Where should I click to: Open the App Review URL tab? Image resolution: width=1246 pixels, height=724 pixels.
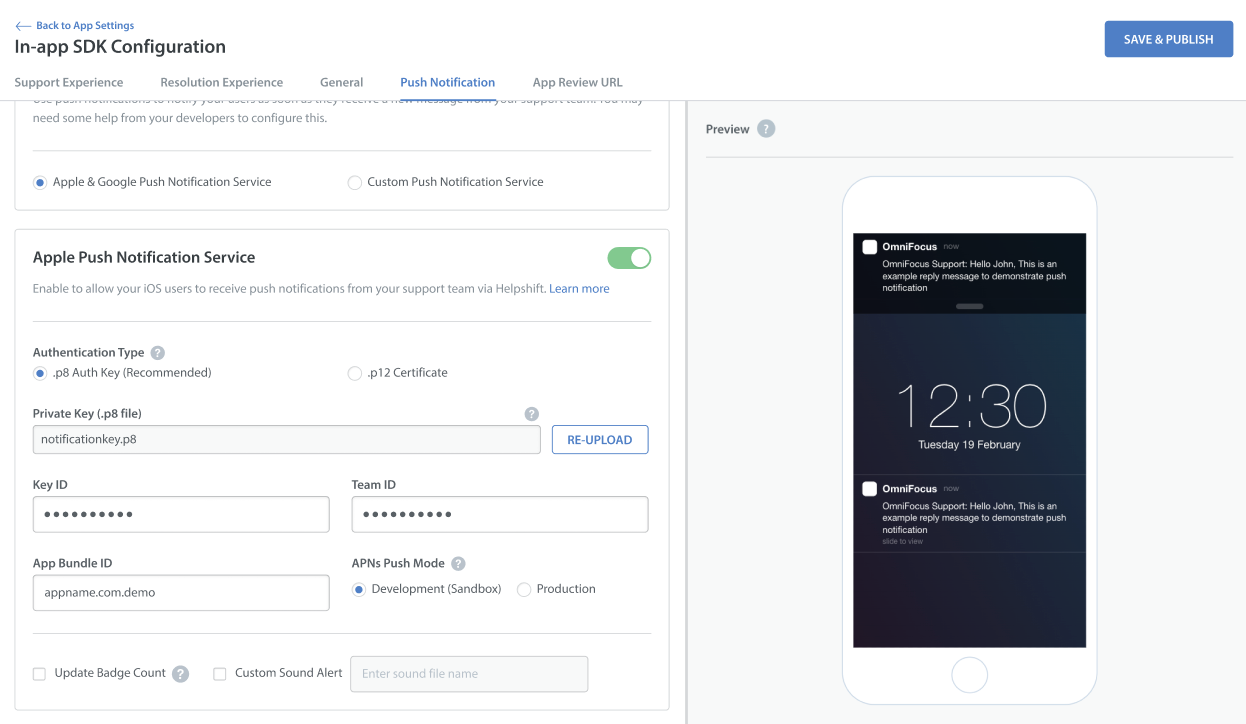[577, 82]
